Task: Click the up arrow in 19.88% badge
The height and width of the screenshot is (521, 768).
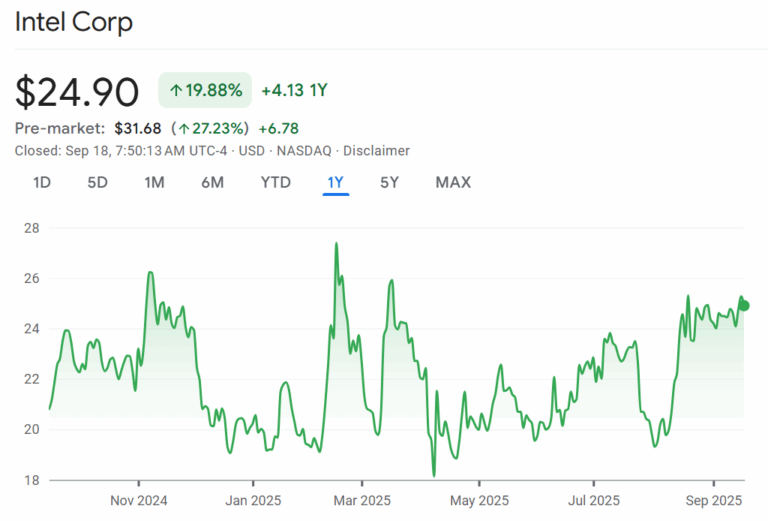Action: pyautogui.click(x=176, y=90)
